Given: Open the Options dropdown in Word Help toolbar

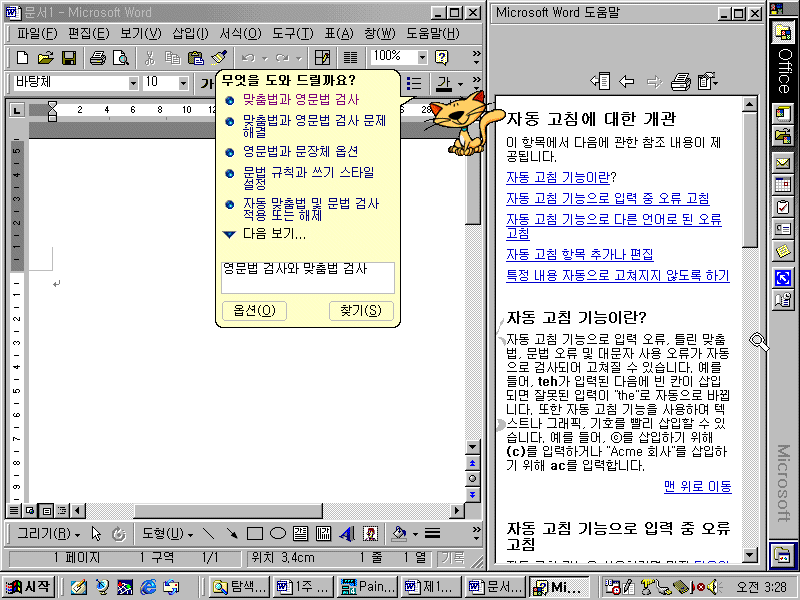Looking at the screenshot, I should pyautogui.click(x=707, y=81).
